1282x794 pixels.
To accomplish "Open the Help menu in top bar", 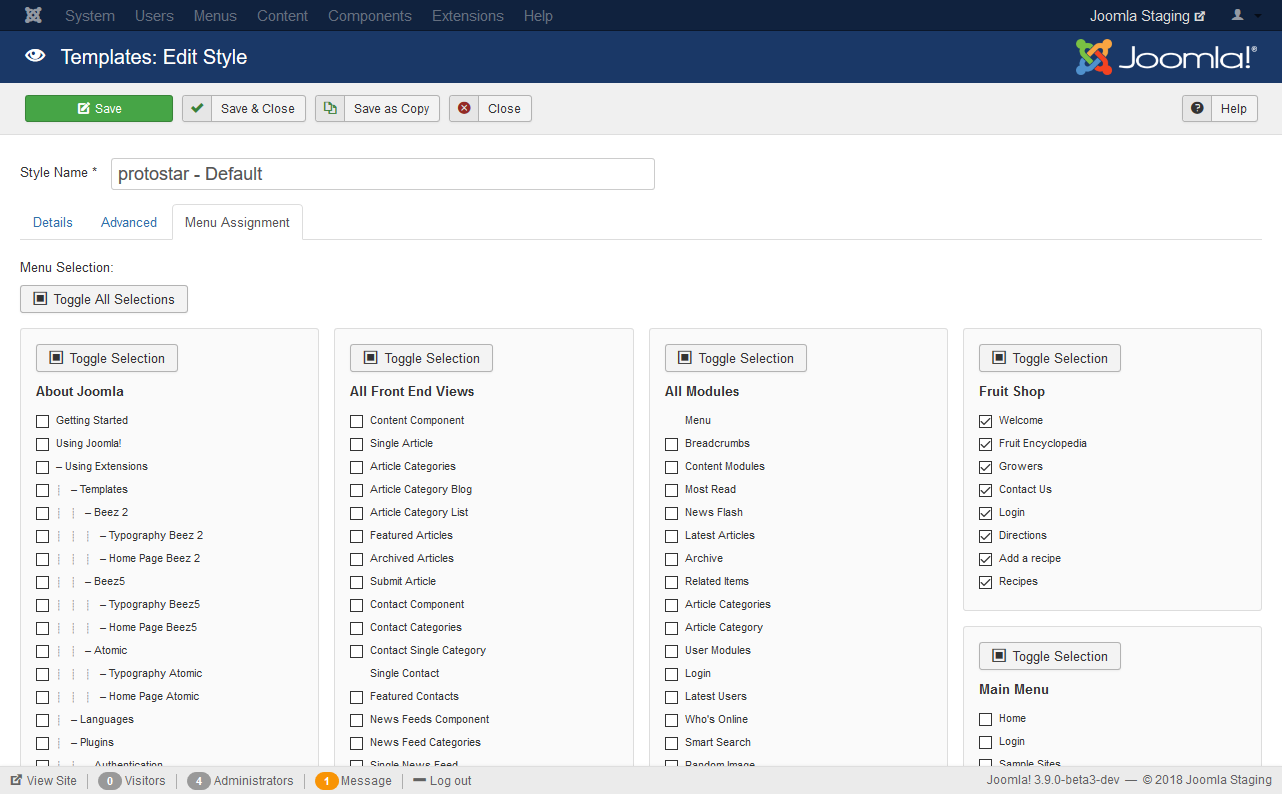I will tap(538, 16).
